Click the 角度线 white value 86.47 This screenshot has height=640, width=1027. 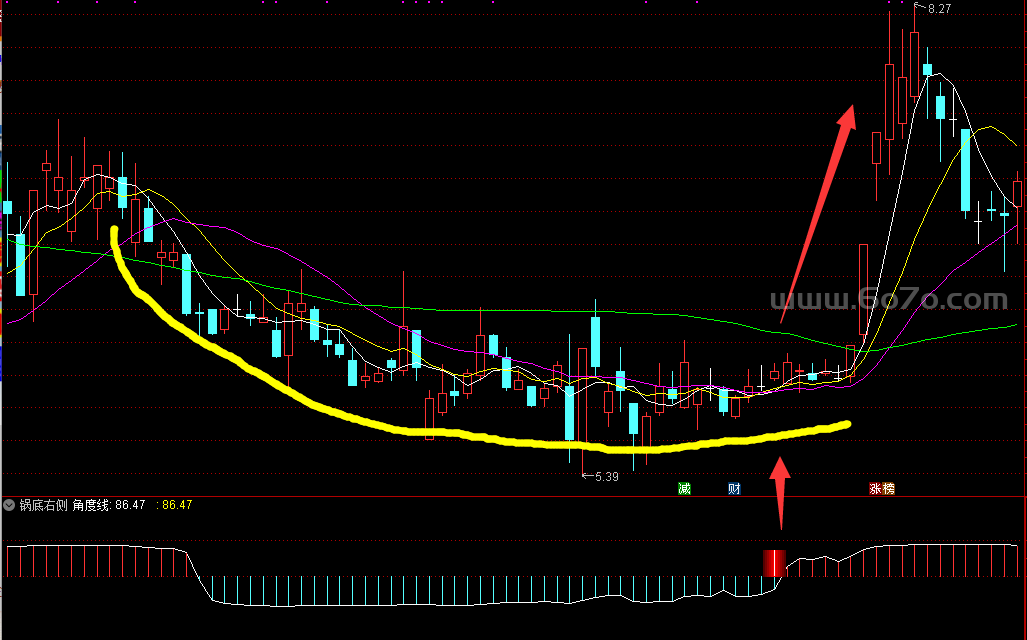coord(130,505)
